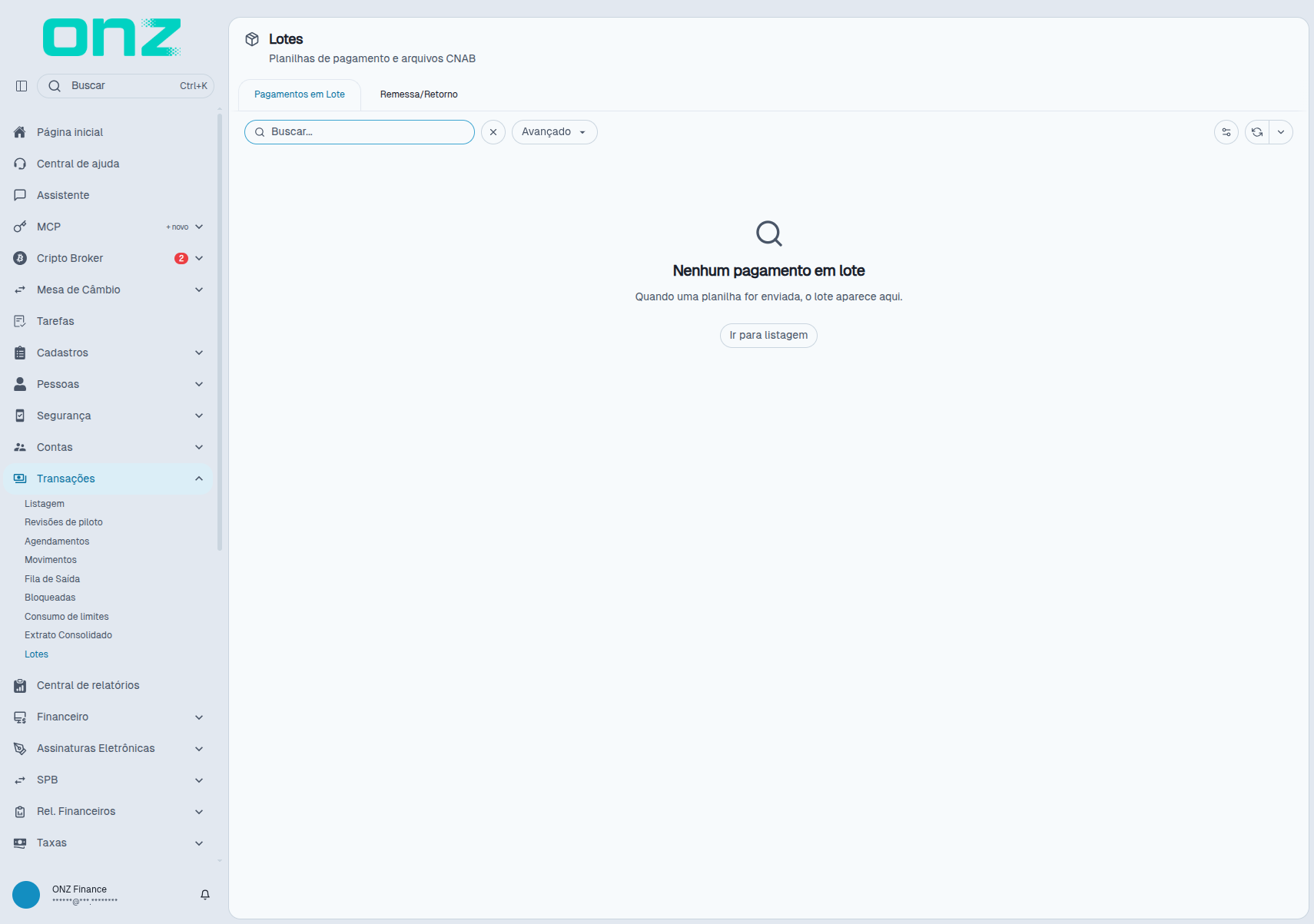Viewport: 1314px width, 924px height.
Task: Click the MCP key icon
Action: tap(20, 227)
